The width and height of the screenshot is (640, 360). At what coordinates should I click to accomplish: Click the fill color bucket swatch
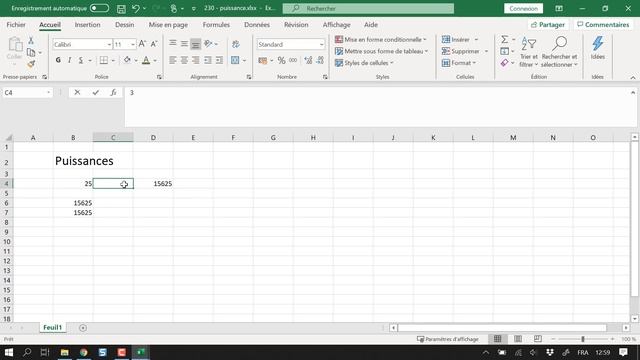pyautogui.click(x=127, y=60)
